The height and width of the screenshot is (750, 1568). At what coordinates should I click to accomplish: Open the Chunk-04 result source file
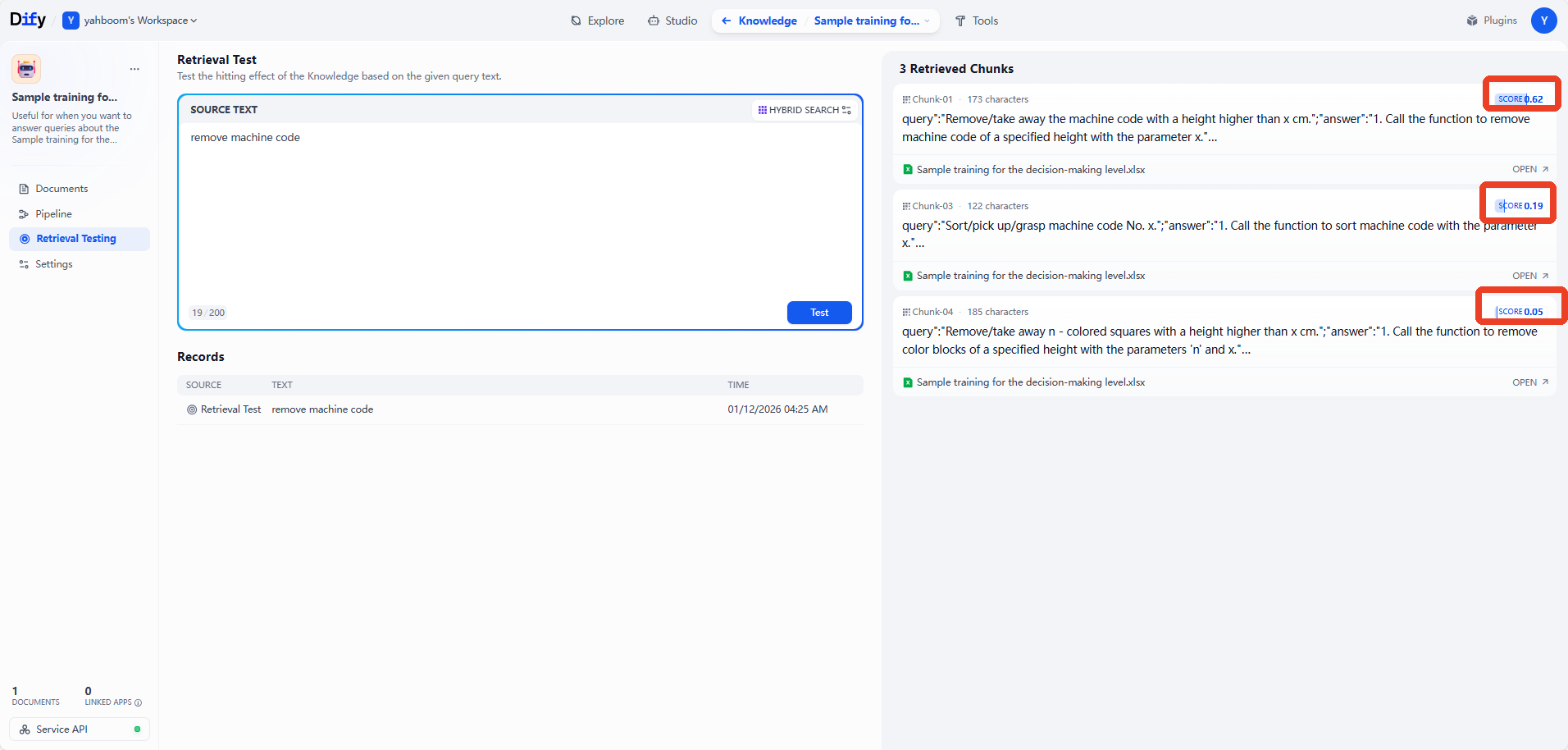click(1530, 382)
